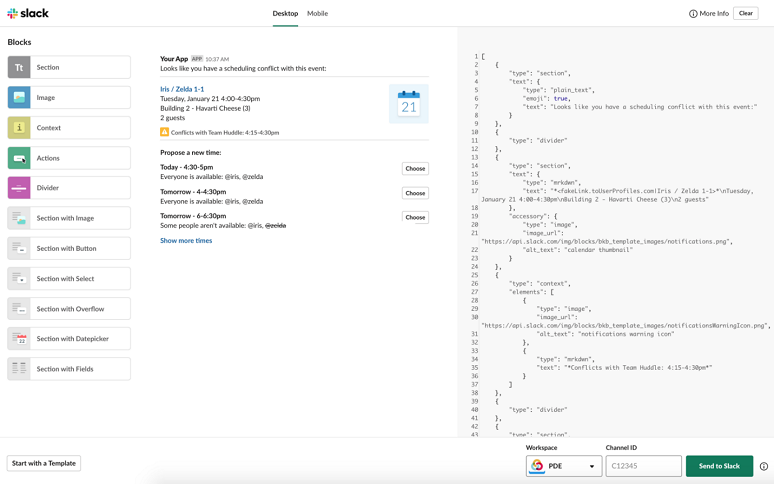Image resolution: width=774 pixels, height=484 pixels.
Task: Add a Context block icon
Action: [19, 128]
